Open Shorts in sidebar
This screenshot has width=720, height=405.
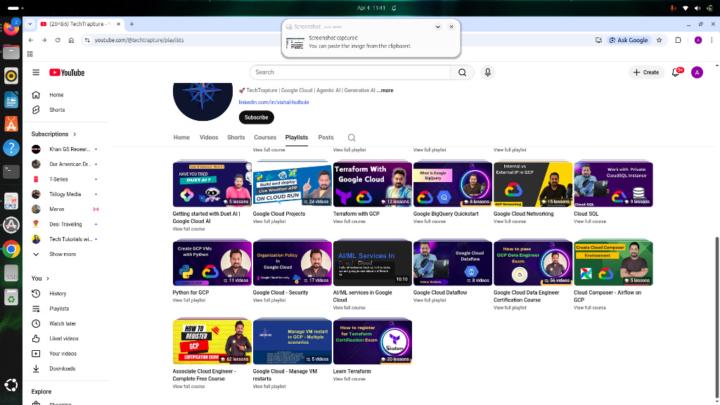point(56,110)
